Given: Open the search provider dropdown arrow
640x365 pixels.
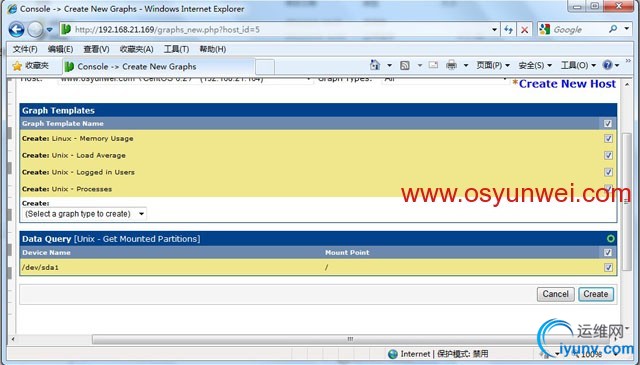Looking at the screenshot, I should [x=627, y=29].
